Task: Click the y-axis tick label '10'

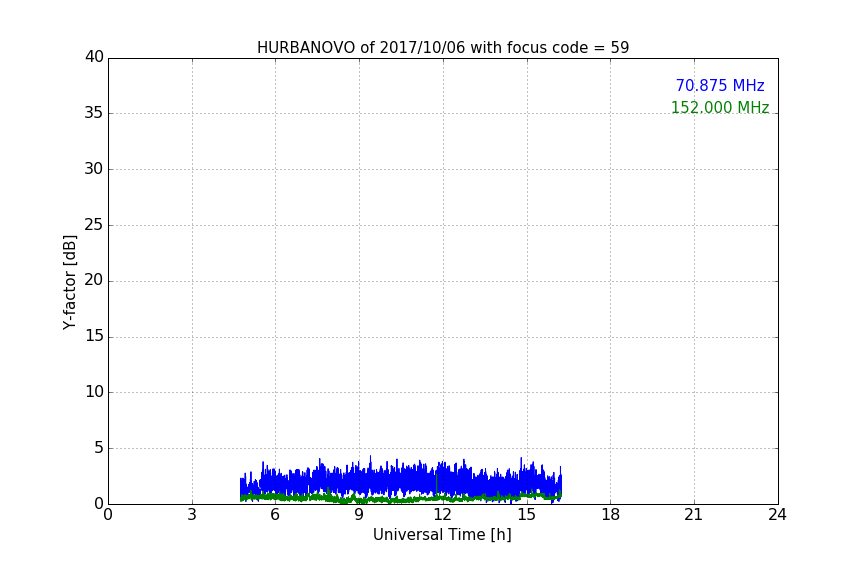Action: pos(94,392)
